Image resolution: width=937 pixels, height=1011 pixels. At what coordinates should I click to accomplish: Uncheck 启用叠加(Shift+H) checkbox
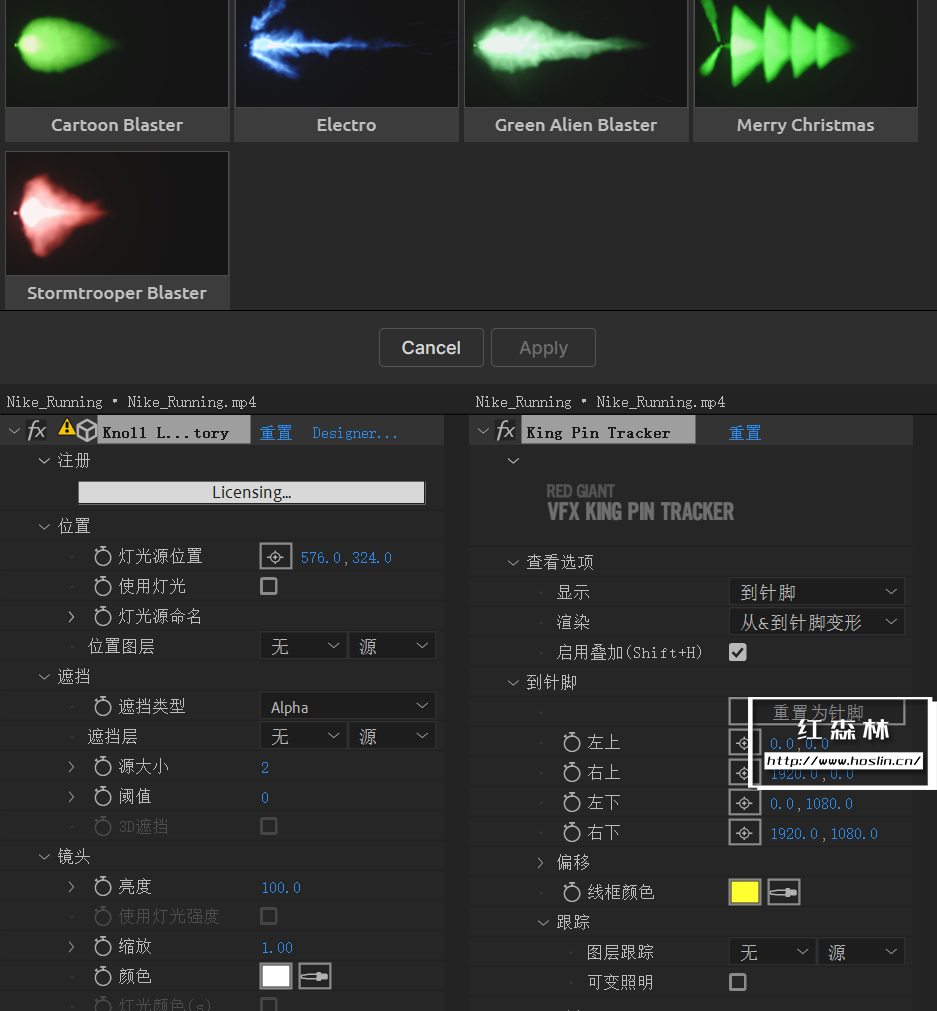click(738, 653)
